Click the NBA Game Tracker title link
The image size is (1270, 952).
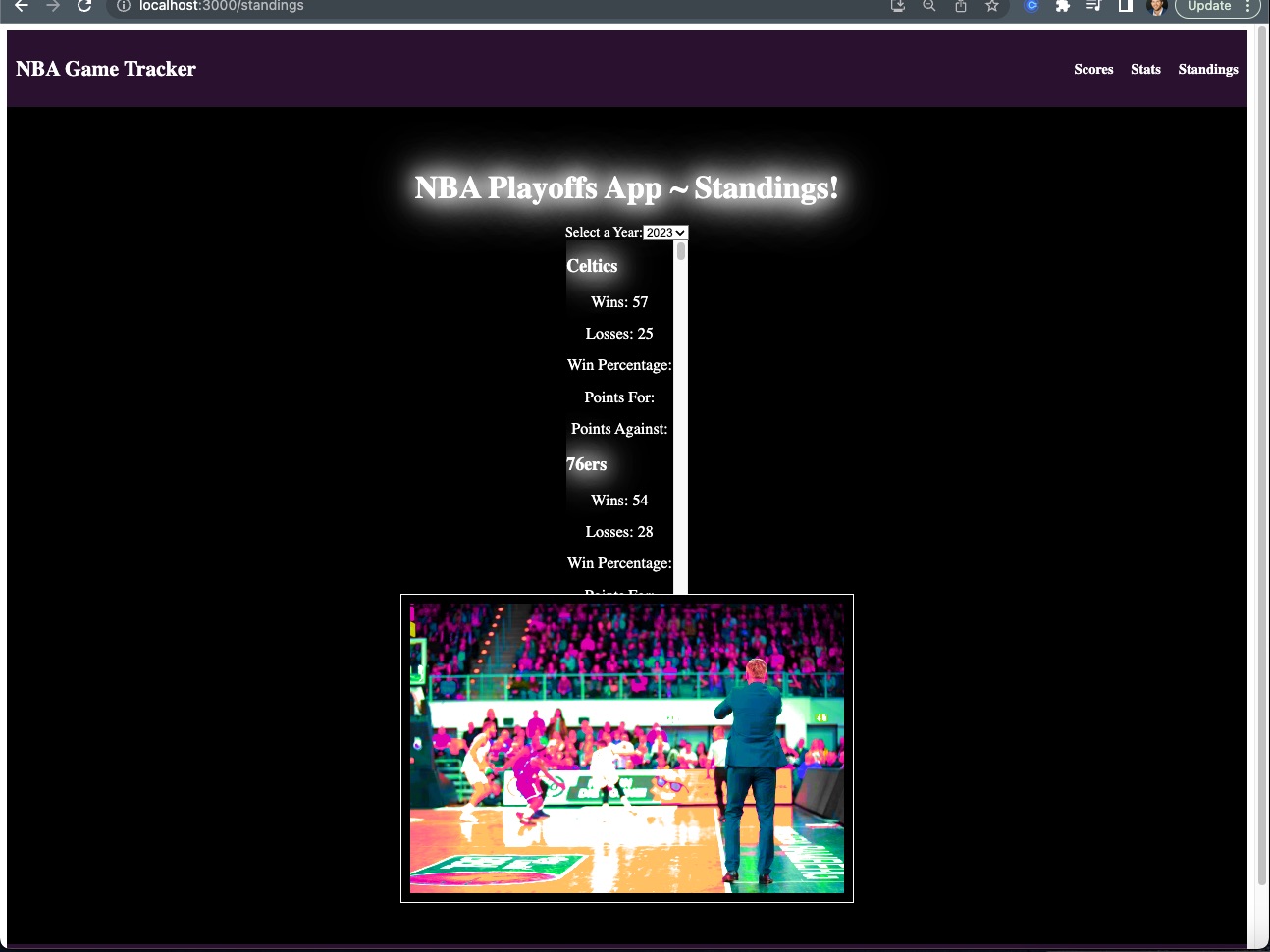pos(105,69)
